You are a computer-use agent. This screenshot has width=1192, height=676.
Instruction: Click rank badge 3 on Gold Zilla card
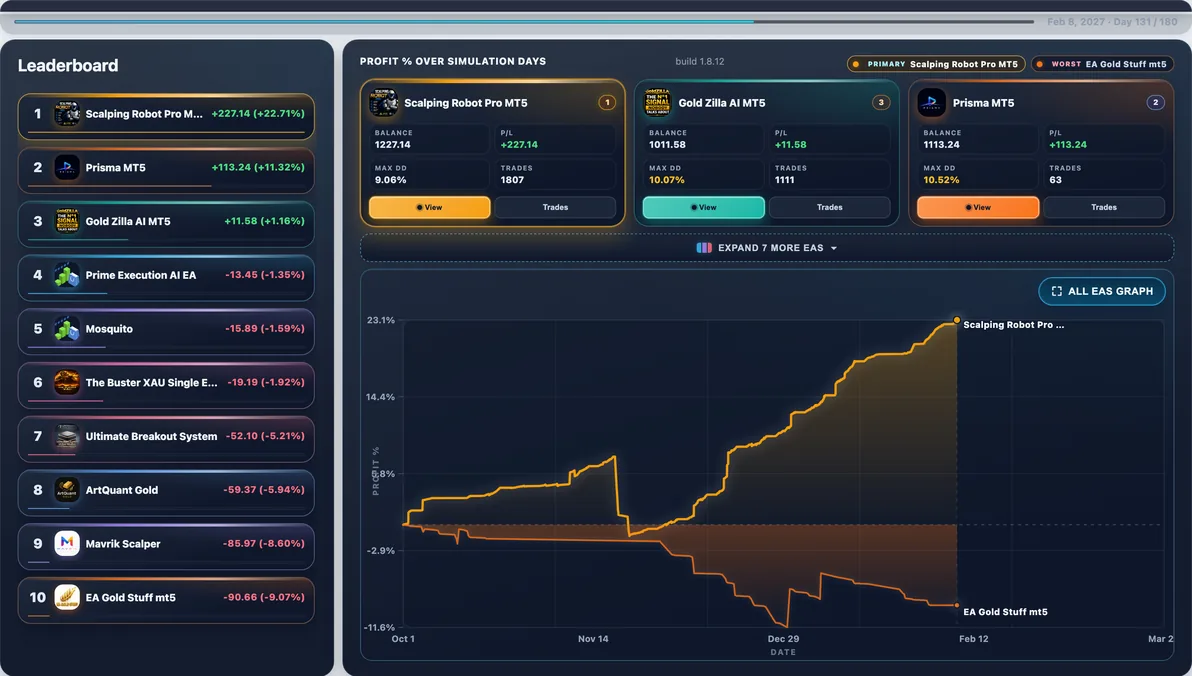pyautogui.click(x=881, y=103)
